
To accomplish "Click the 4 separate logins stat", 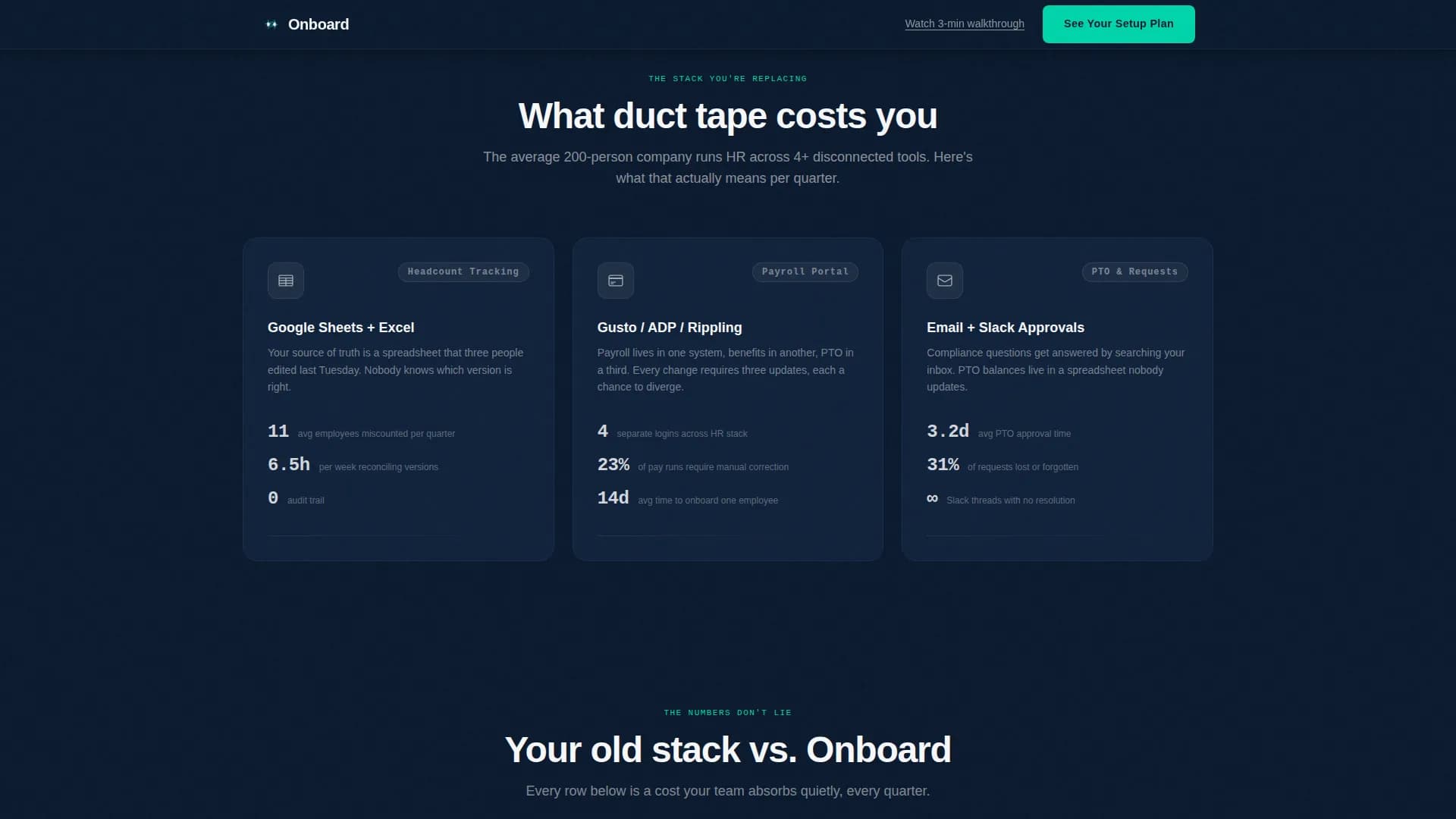I will pos(672,432).
